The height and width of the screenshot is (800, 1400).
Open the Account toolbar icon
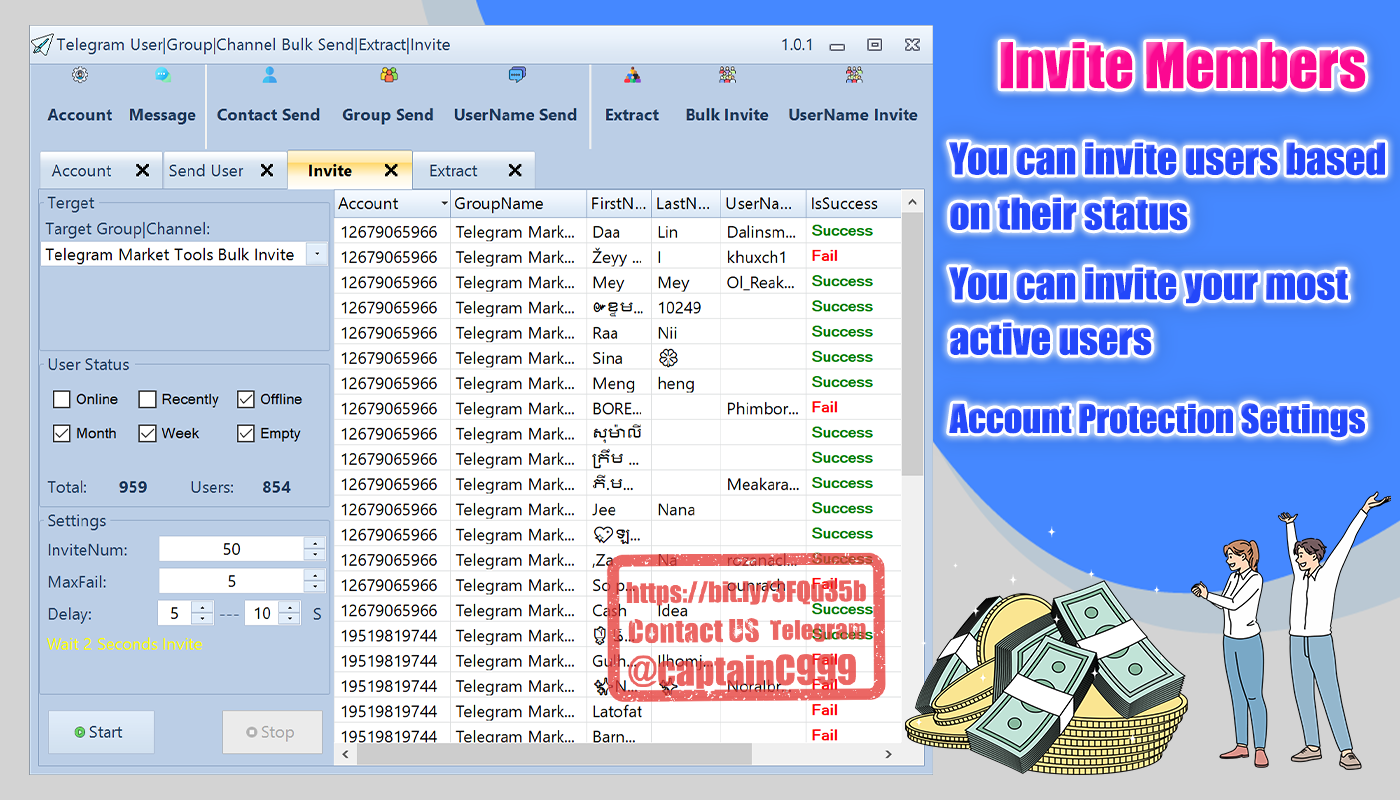(80, 76)
